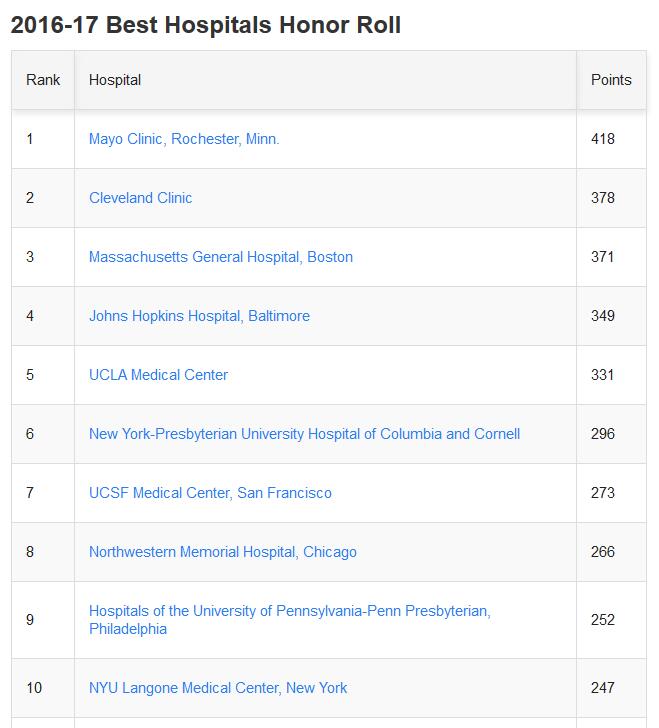Open UCSF Medical Center, San Francisco link
Screen dimensions: 659x728
[210, 493]
